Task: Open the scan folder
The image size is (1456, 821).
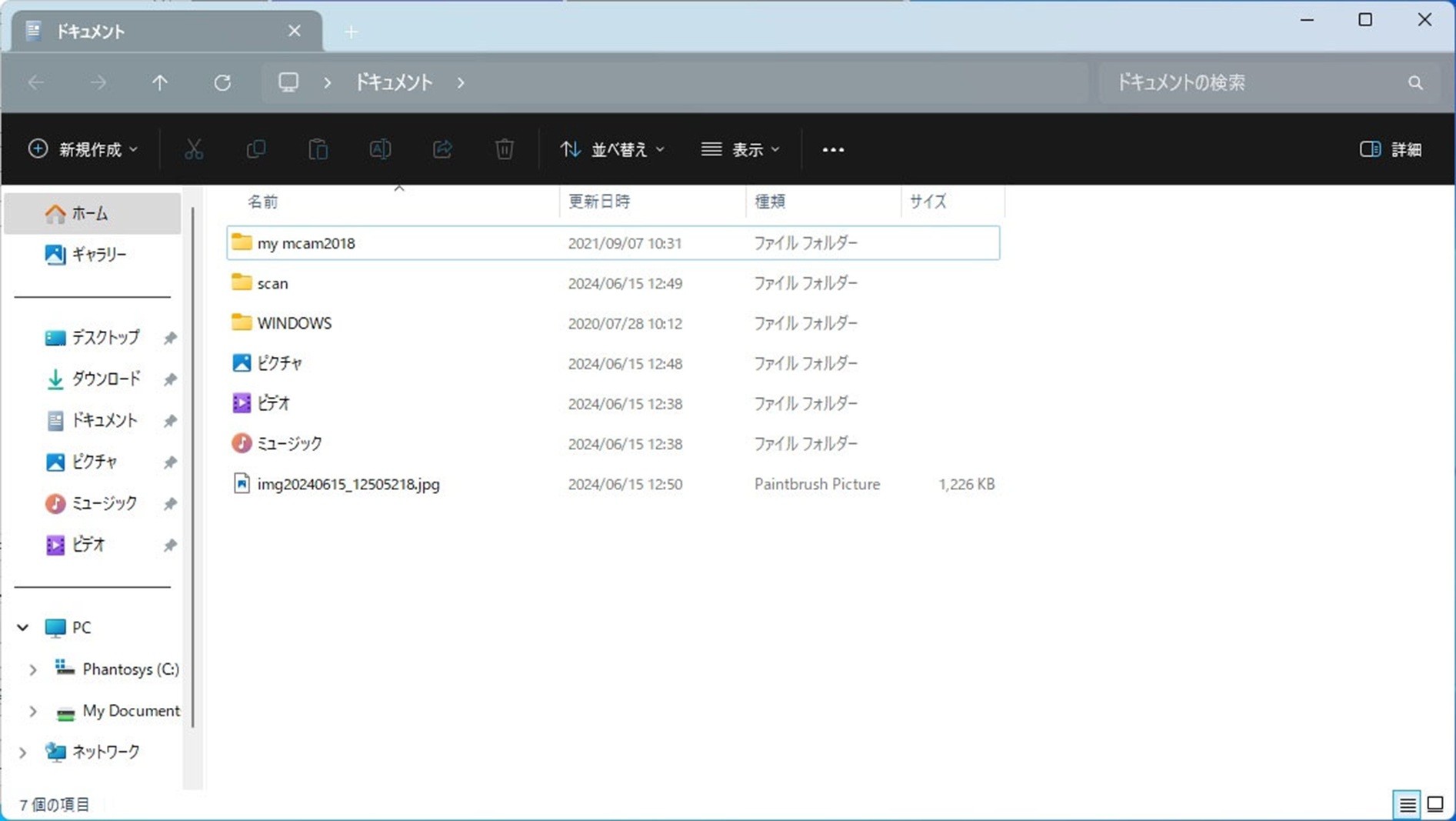Action: tap(273, 283)
